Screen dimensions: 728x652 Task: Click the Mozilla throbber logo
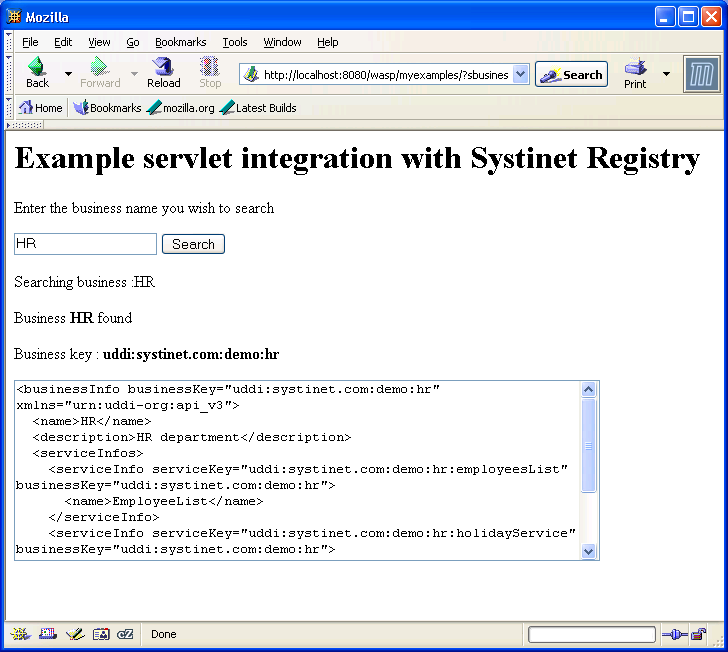coord(702,74)
